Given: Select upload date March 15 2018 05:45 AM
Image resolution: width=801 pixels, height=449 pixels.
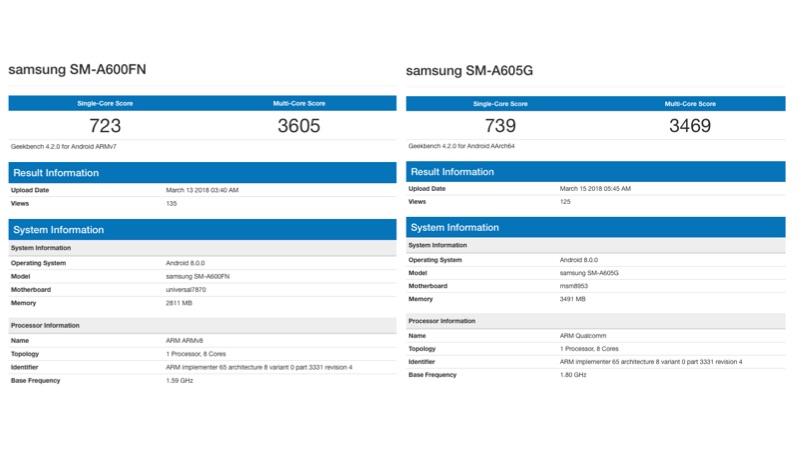Looking at the screenshot, I should pos(596,188).
